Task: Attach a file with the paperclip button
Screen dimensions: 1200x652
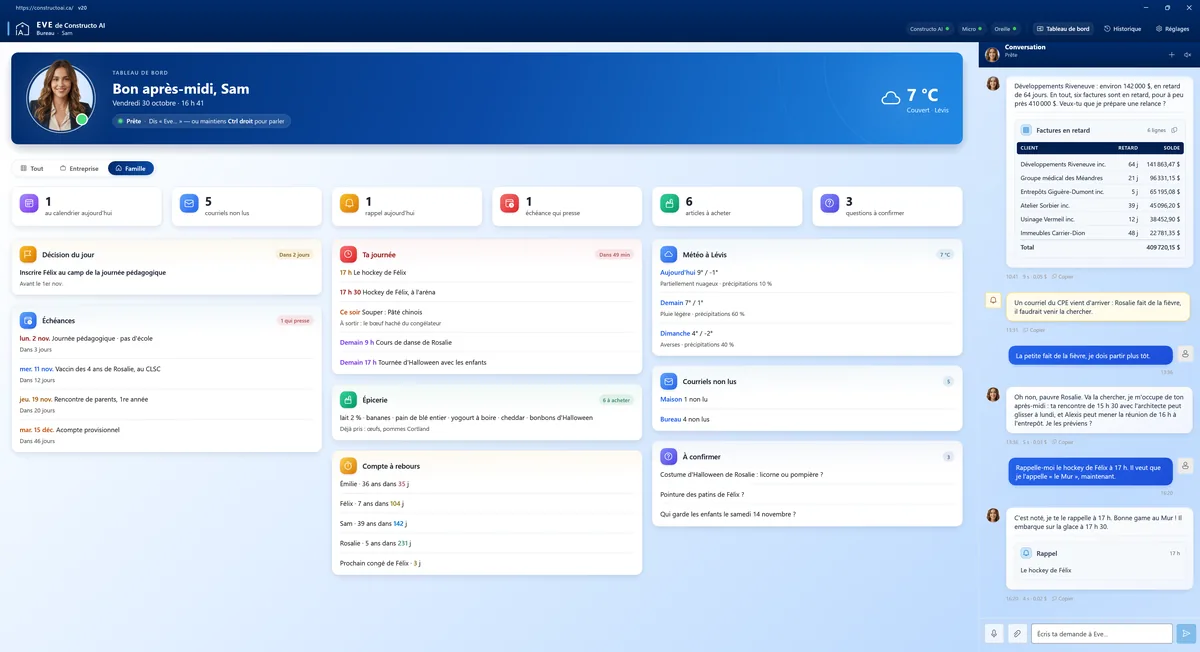Action: (1017, 633)
